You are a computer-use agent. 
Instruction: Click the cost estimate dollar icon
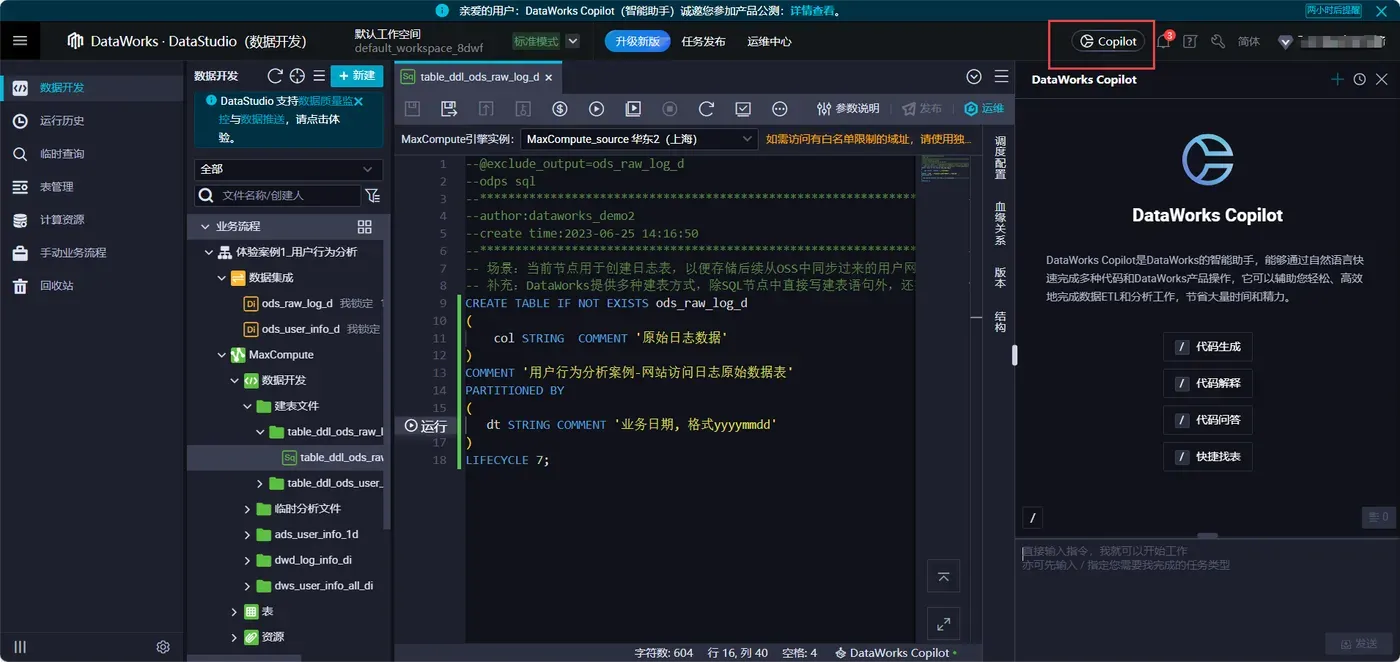(560, 108)
